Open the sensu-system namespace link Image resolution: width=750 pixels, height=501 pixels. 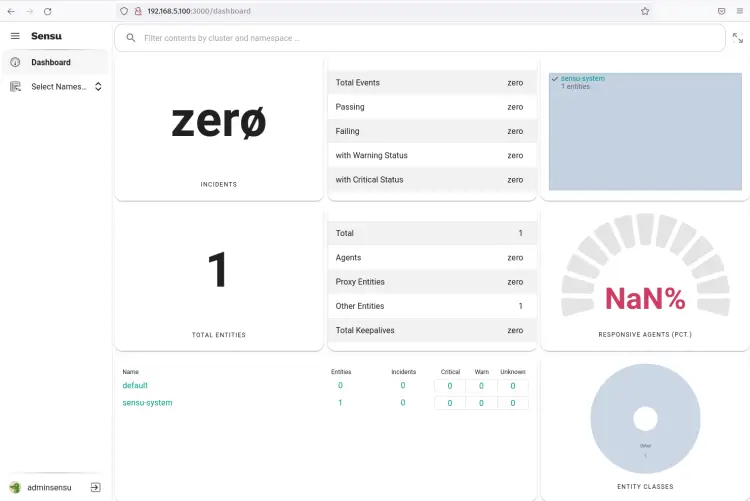click(147, 403)
